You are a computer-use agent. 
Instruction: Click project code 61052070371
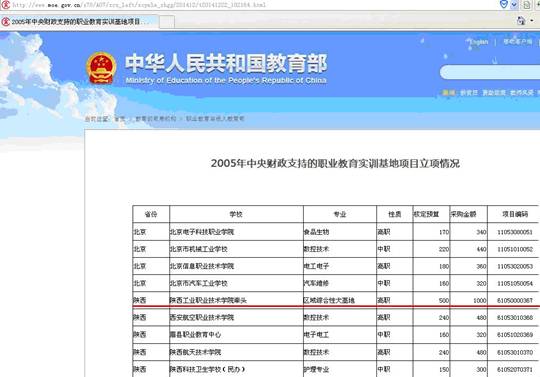point(515,370)
